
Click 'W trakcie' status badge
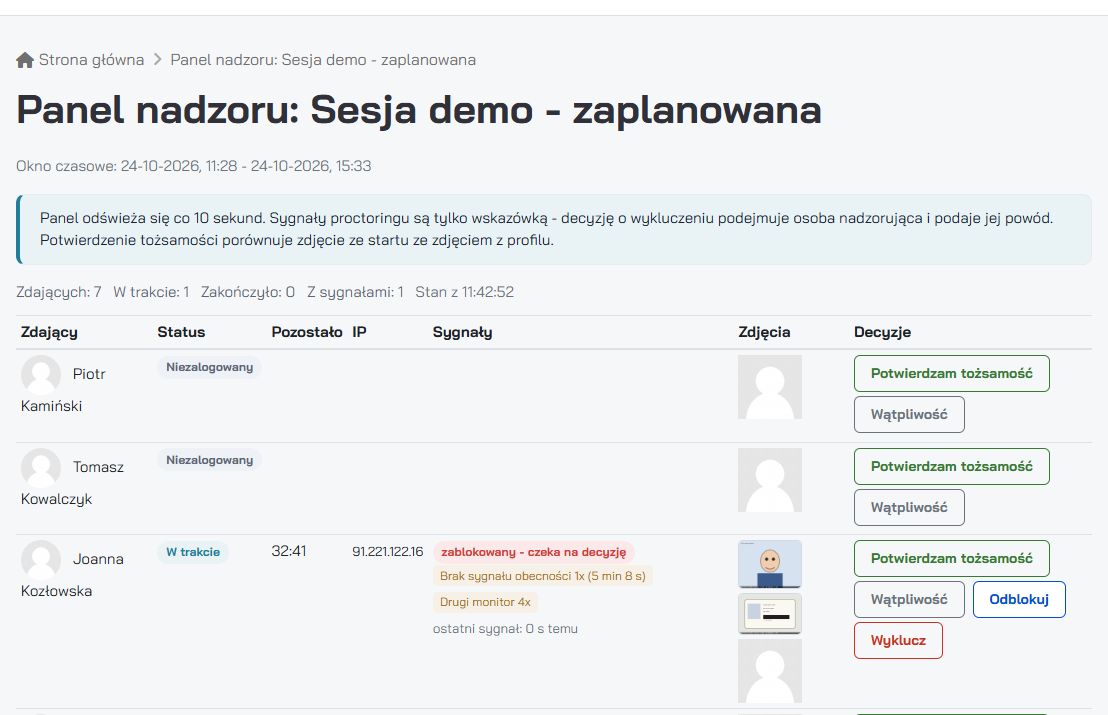(x=193, y=552)
